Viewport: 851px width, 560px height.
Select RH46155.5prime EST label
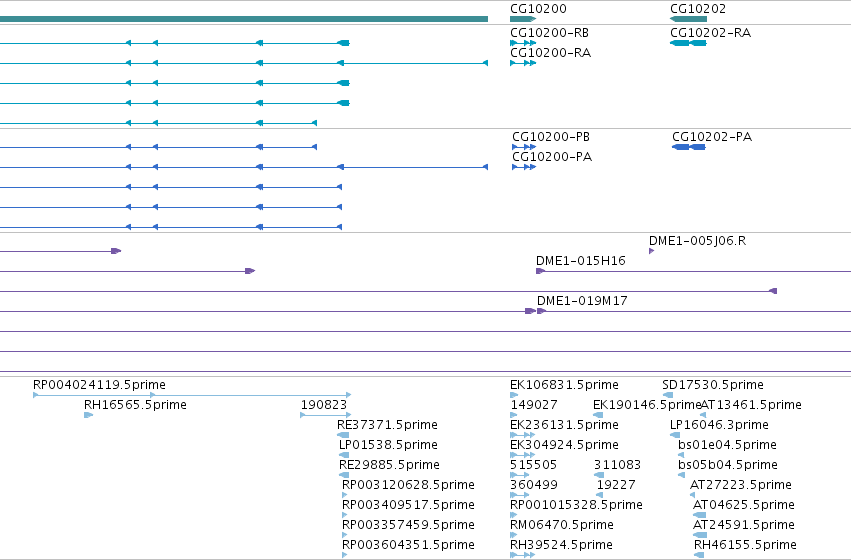coord(746,545)
